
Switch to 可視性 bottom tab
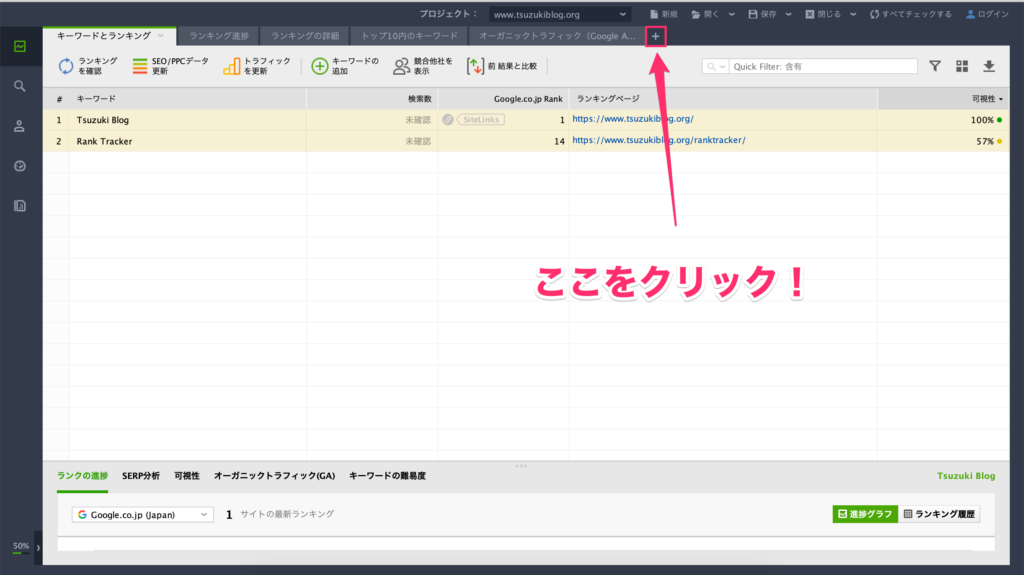(187, 476)
